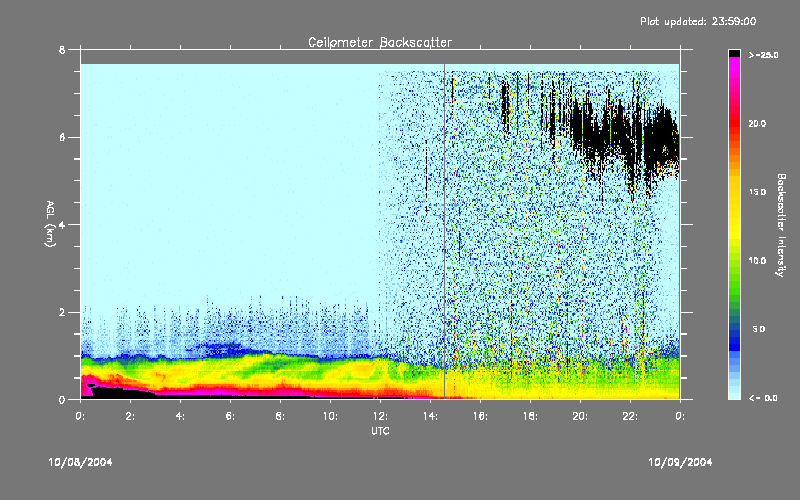Click the gray vertical marker line near 14:30

pyautogui.click(x=444, y=231)
